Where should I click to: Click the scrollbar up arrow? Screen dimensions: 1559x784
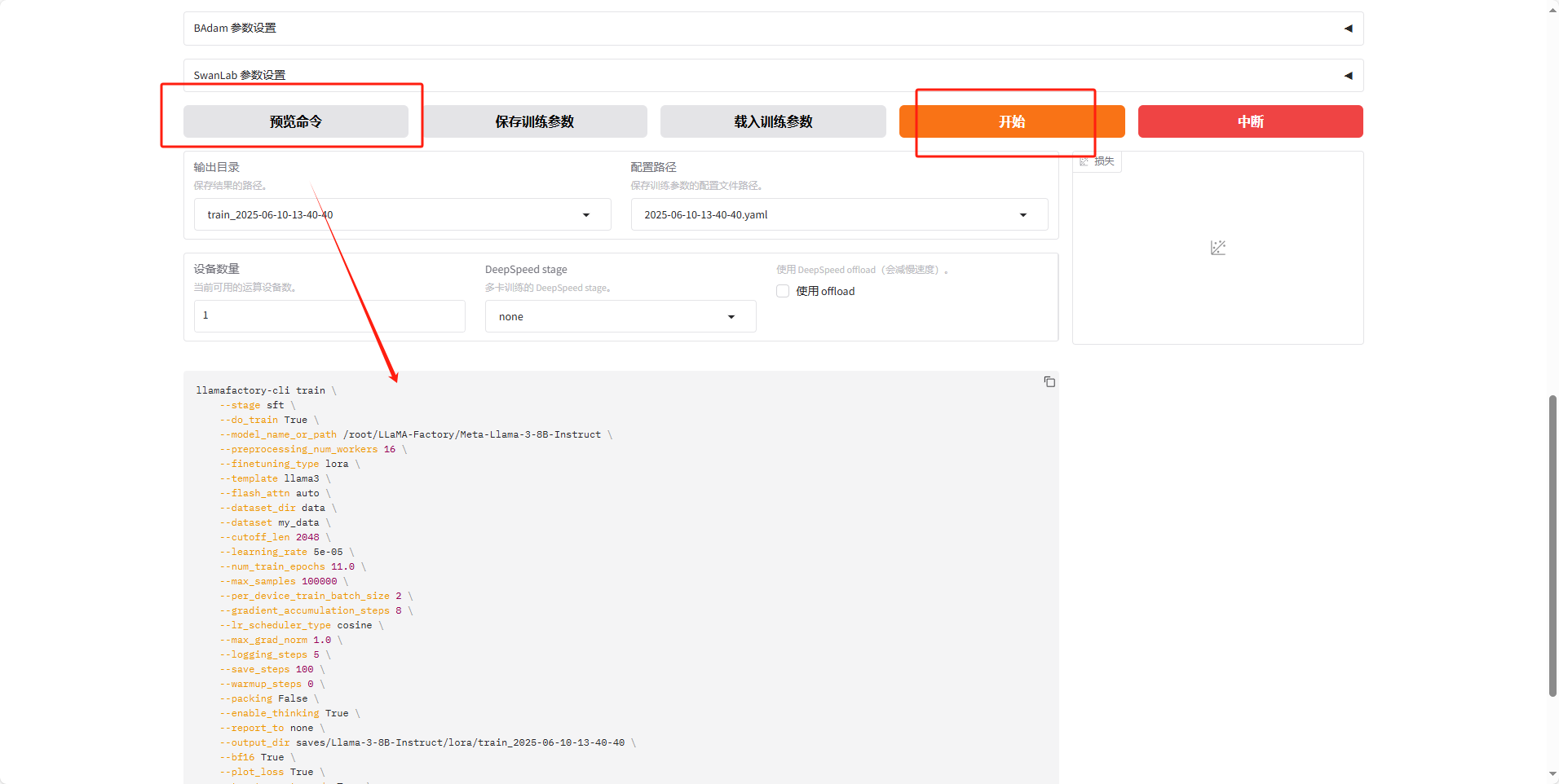(1552, 9)
